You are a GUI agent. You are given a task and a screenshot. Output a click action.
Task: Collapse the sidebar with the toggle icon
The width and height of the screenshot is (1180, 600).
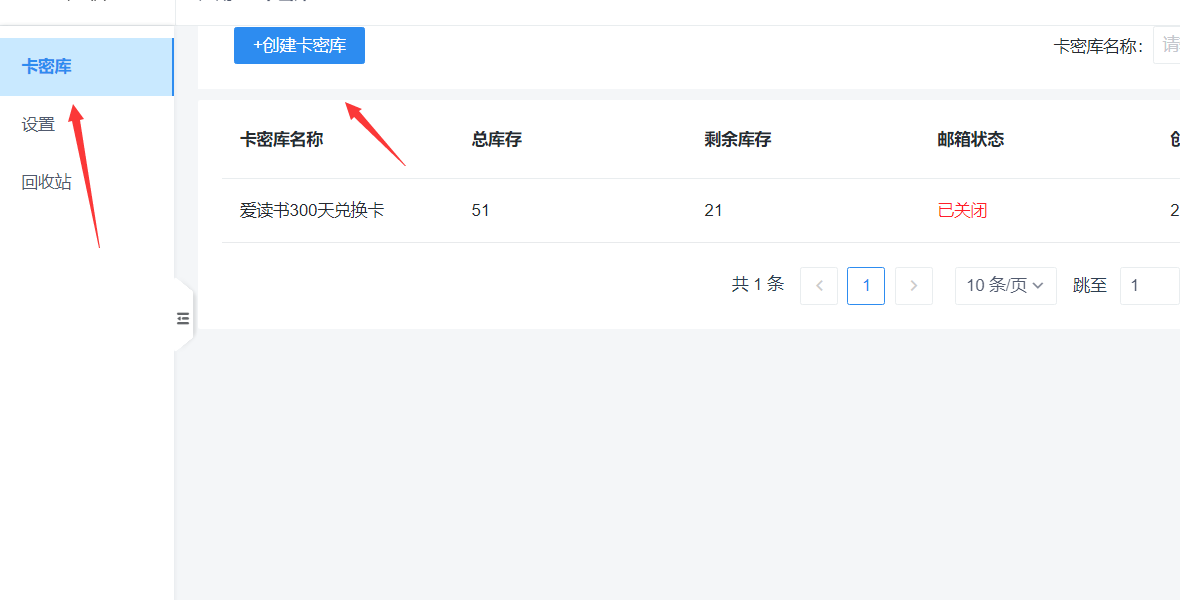[183, 318]
